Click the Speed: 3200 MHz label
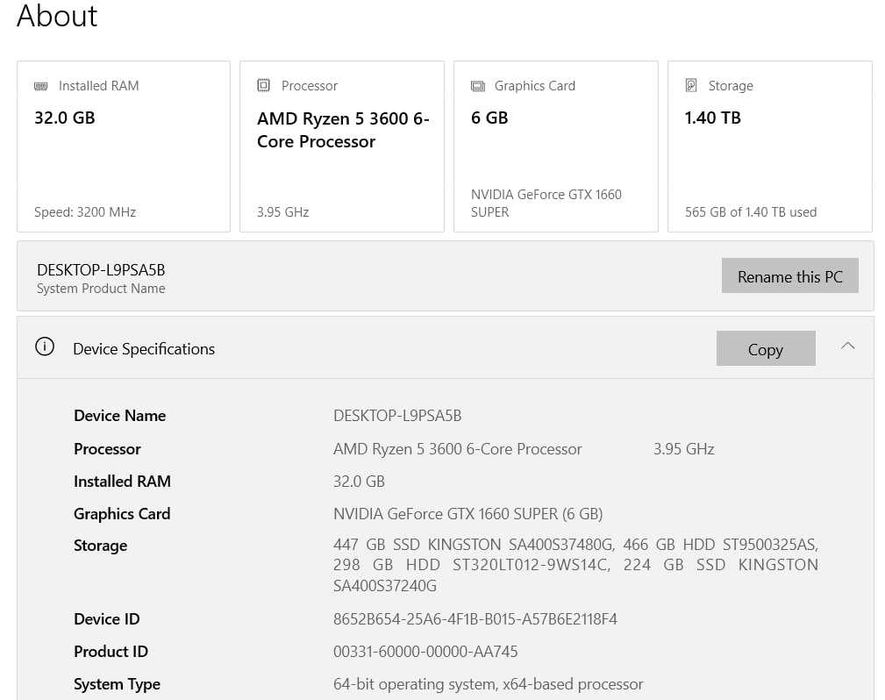This screenshot has height=700, width=885. (85, 212)
